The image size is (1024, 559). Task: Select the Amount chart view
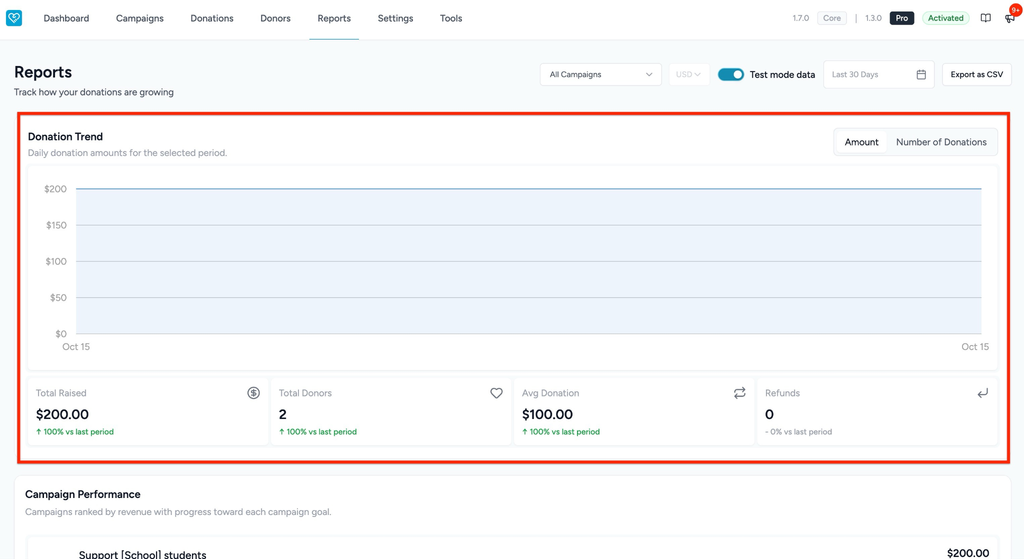point(861,142)
